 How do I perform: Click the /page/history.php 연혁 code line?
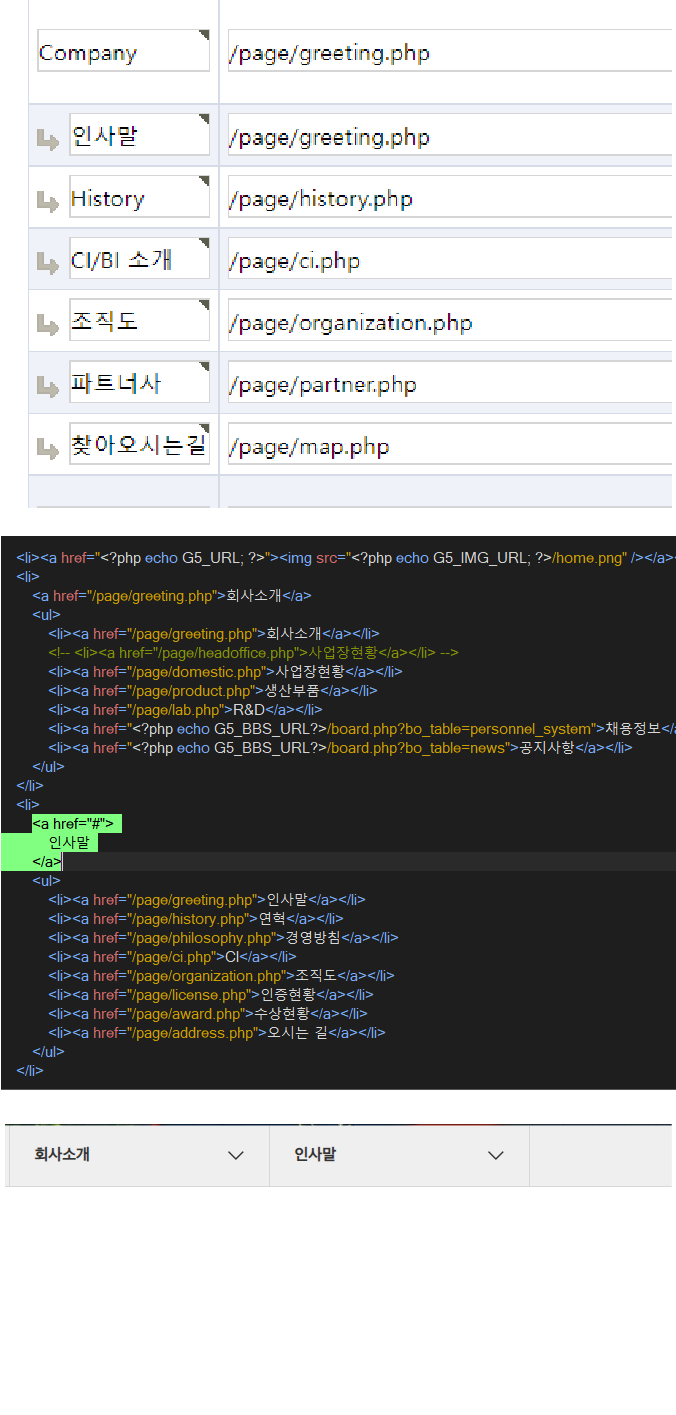pos(196,919)
